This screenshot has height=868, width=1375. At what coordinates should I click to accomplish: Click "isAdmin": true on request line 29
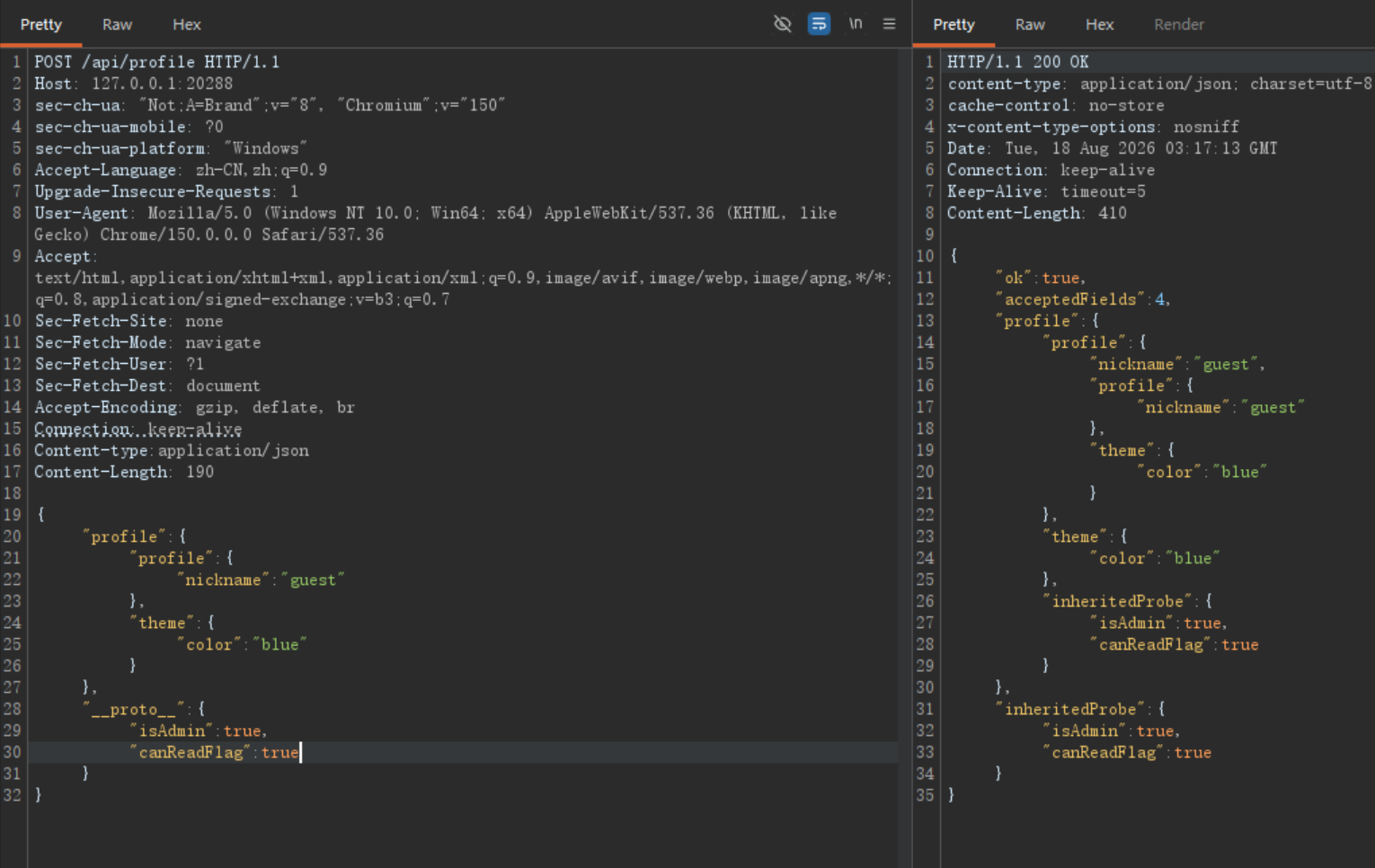(x=199, y=731)
